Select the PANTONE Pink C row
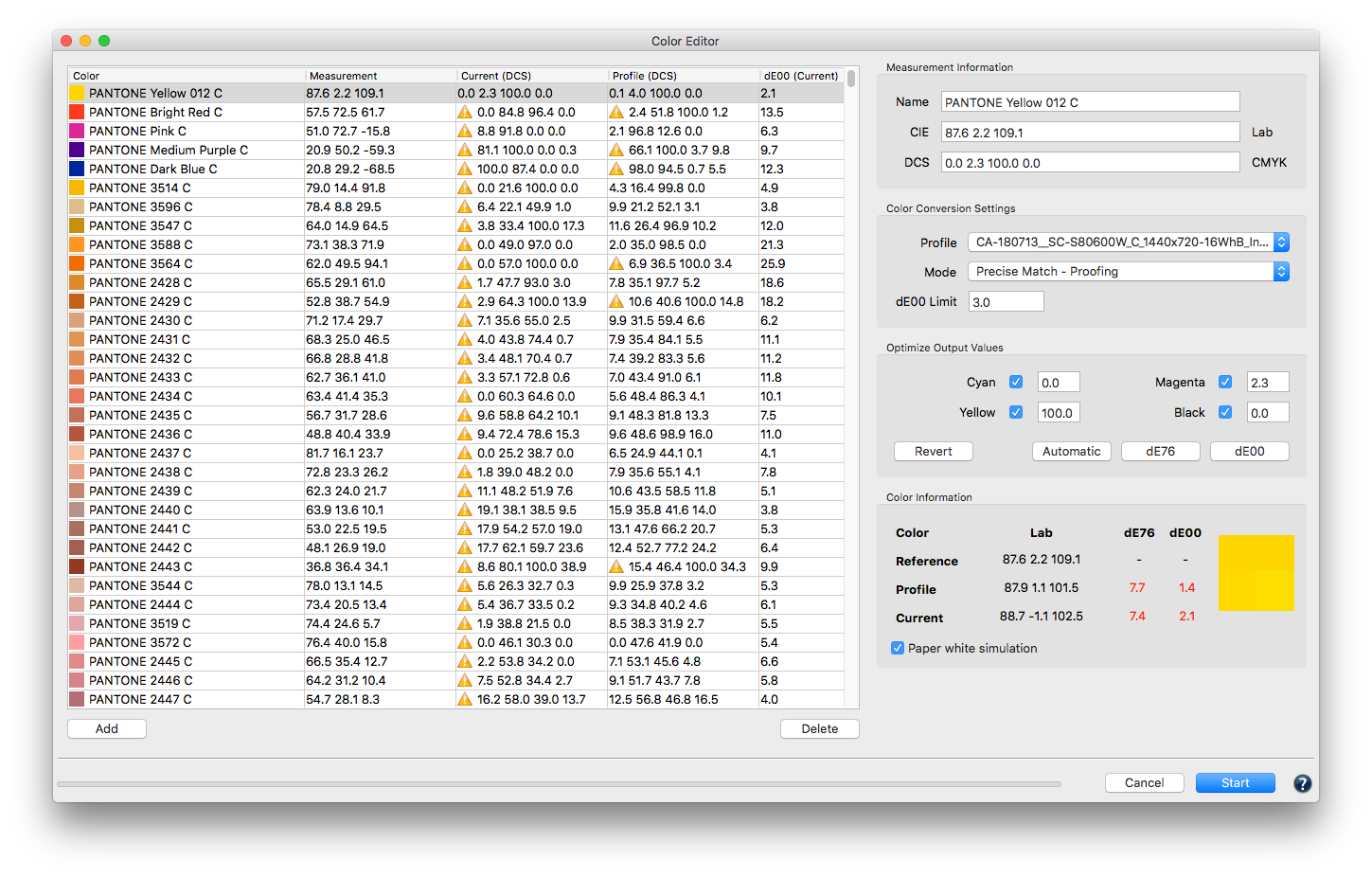This screenshot has height=878, width=1372. pyautogui.click(x=455, y=131)
